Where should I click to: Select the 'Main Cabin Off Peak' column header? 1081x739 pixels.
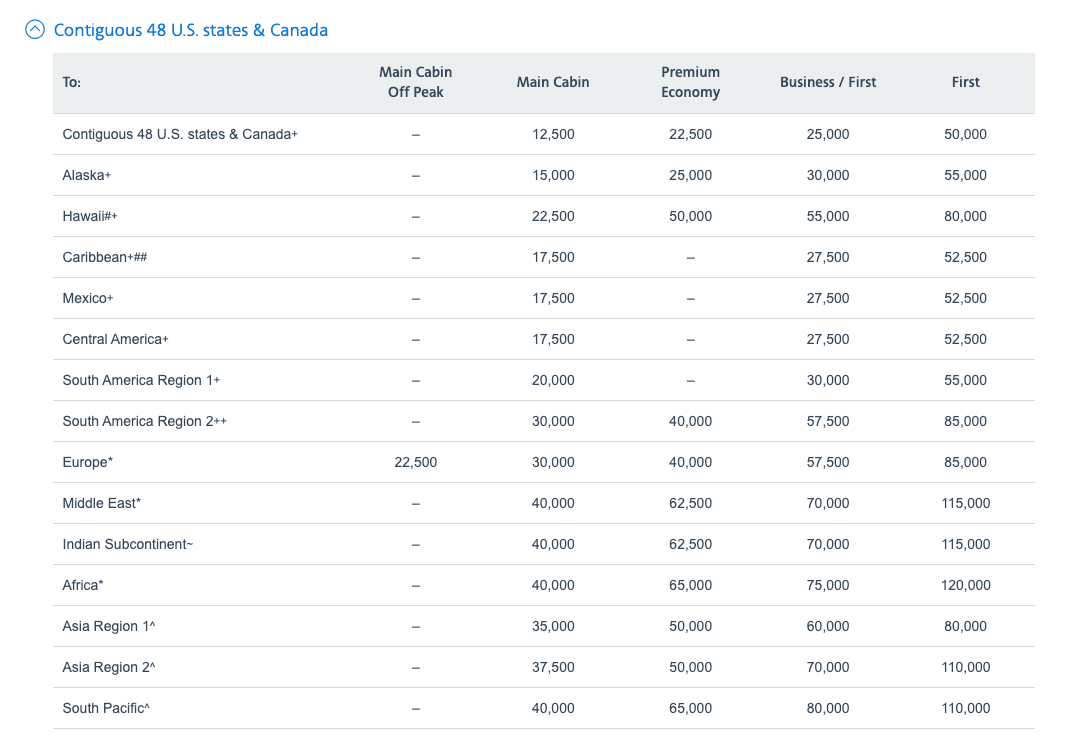point(415,82)
